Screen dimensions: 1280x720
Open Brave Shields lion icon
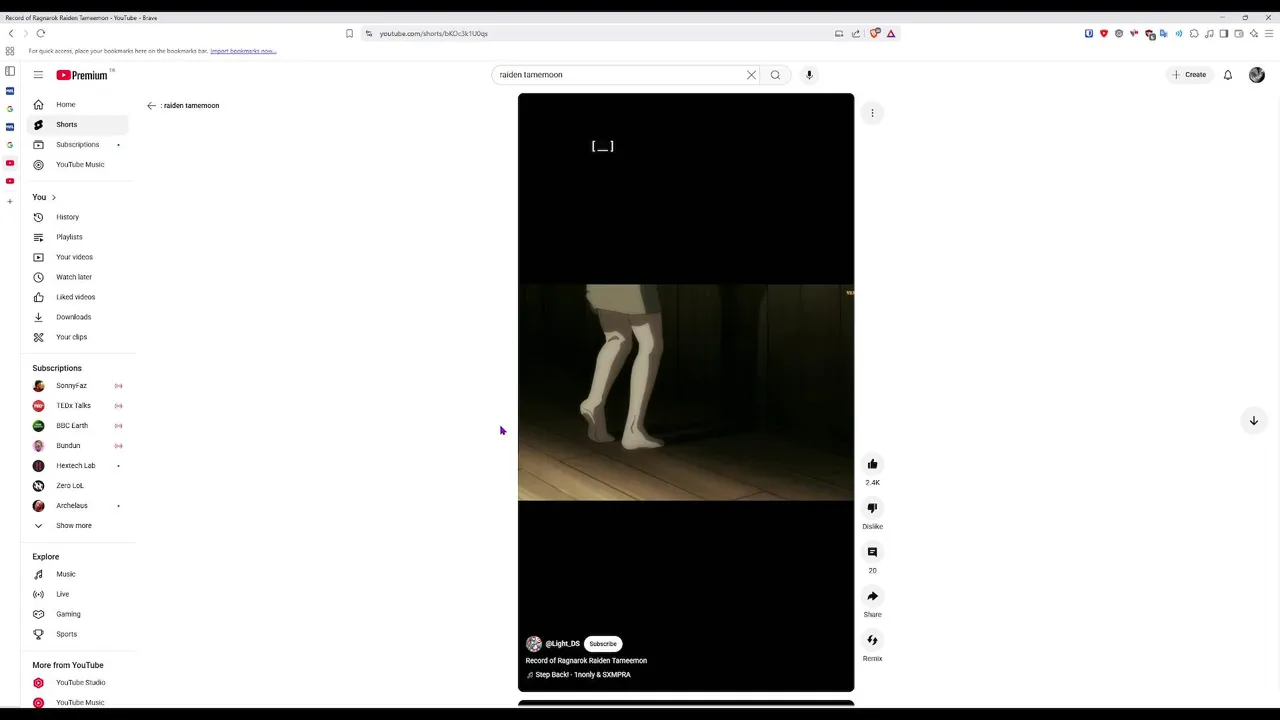click(875, 33)
